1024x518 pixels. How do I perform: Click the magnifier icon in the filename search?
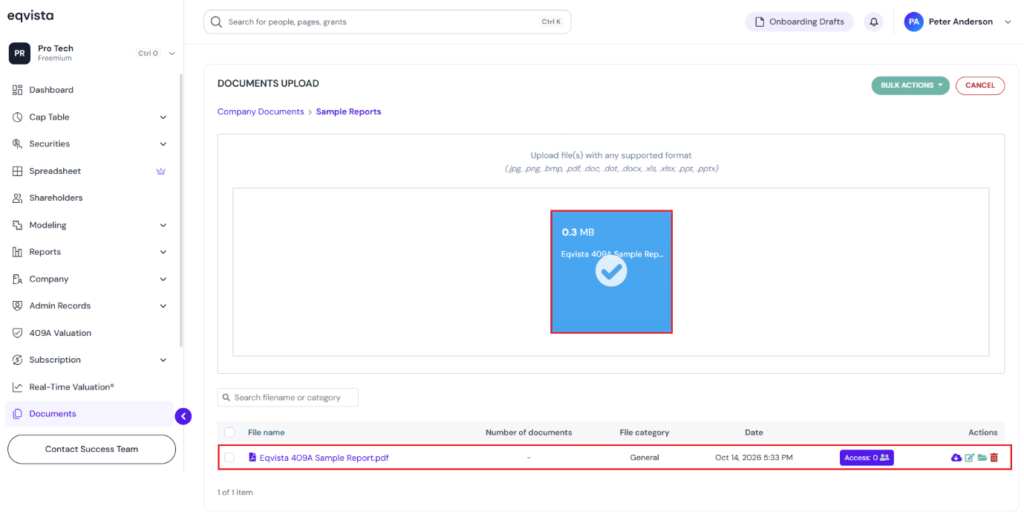coord(227,397)
